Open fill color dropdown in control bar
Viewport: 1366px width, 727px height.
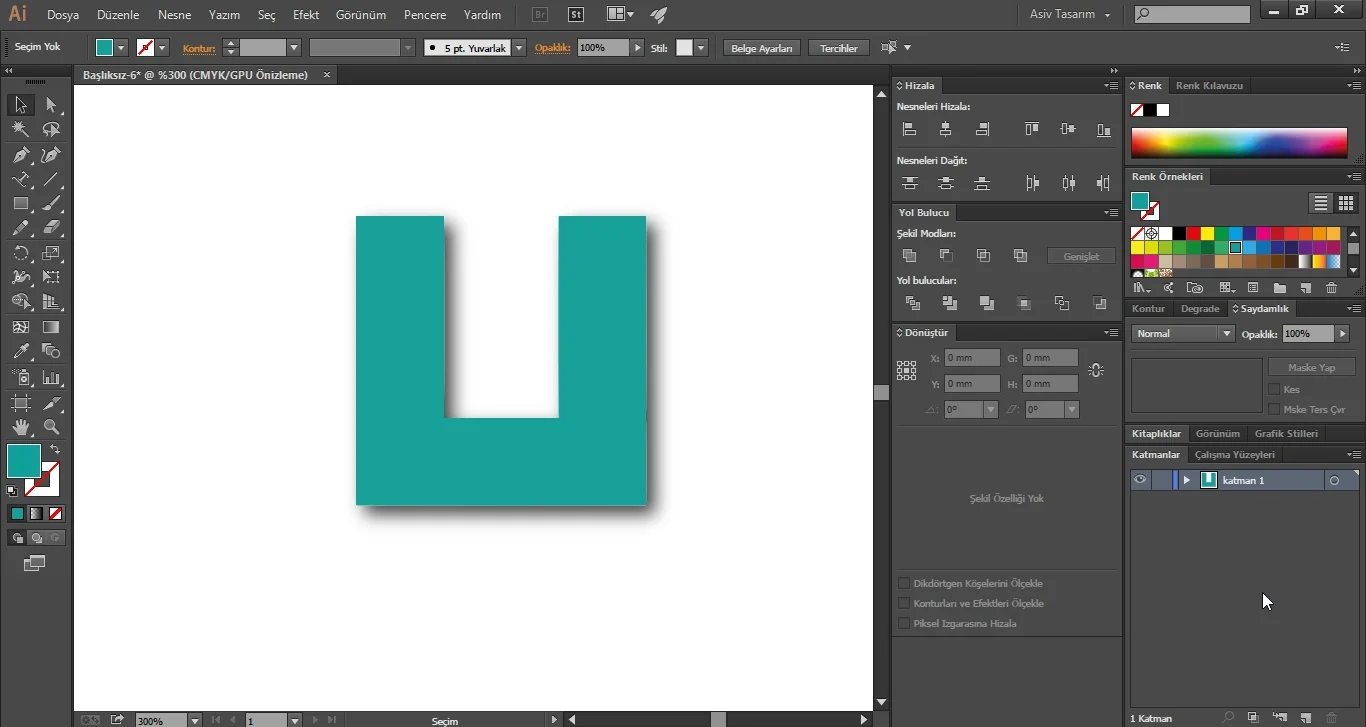pyautogui.click(x=121, y=48)
